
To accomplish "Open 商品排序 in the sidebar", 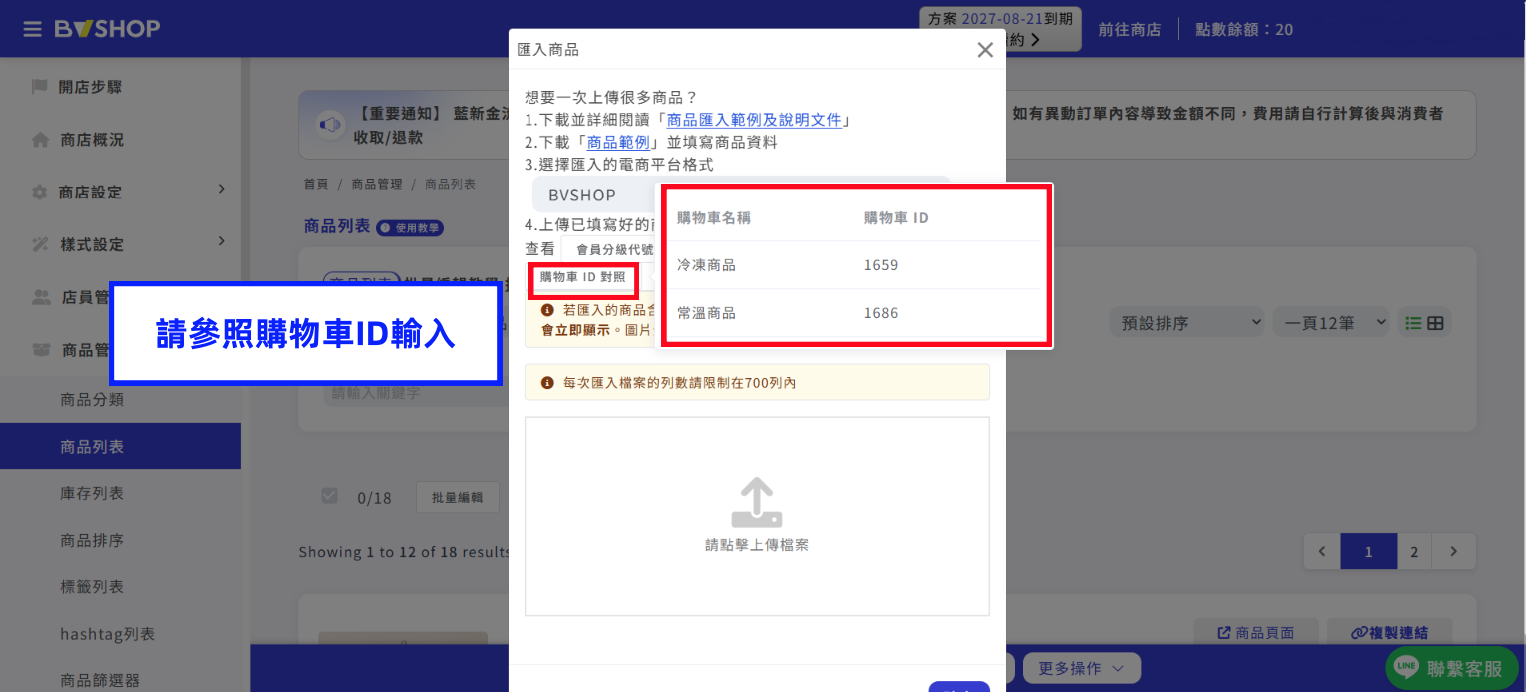I will coord(92,541).
